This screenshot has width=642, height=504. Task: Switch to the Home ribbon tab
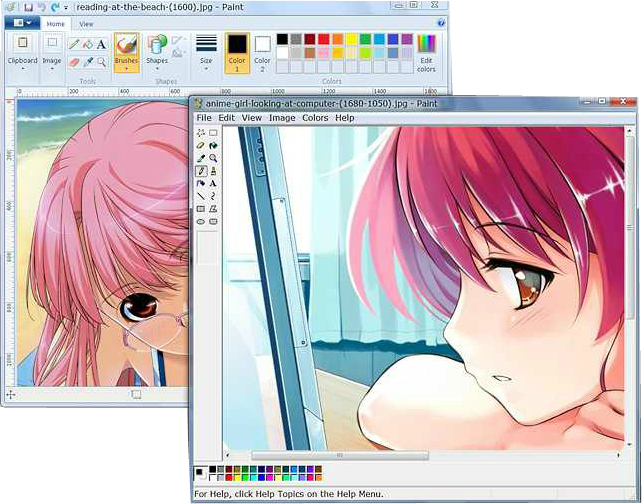pos(55,24)
